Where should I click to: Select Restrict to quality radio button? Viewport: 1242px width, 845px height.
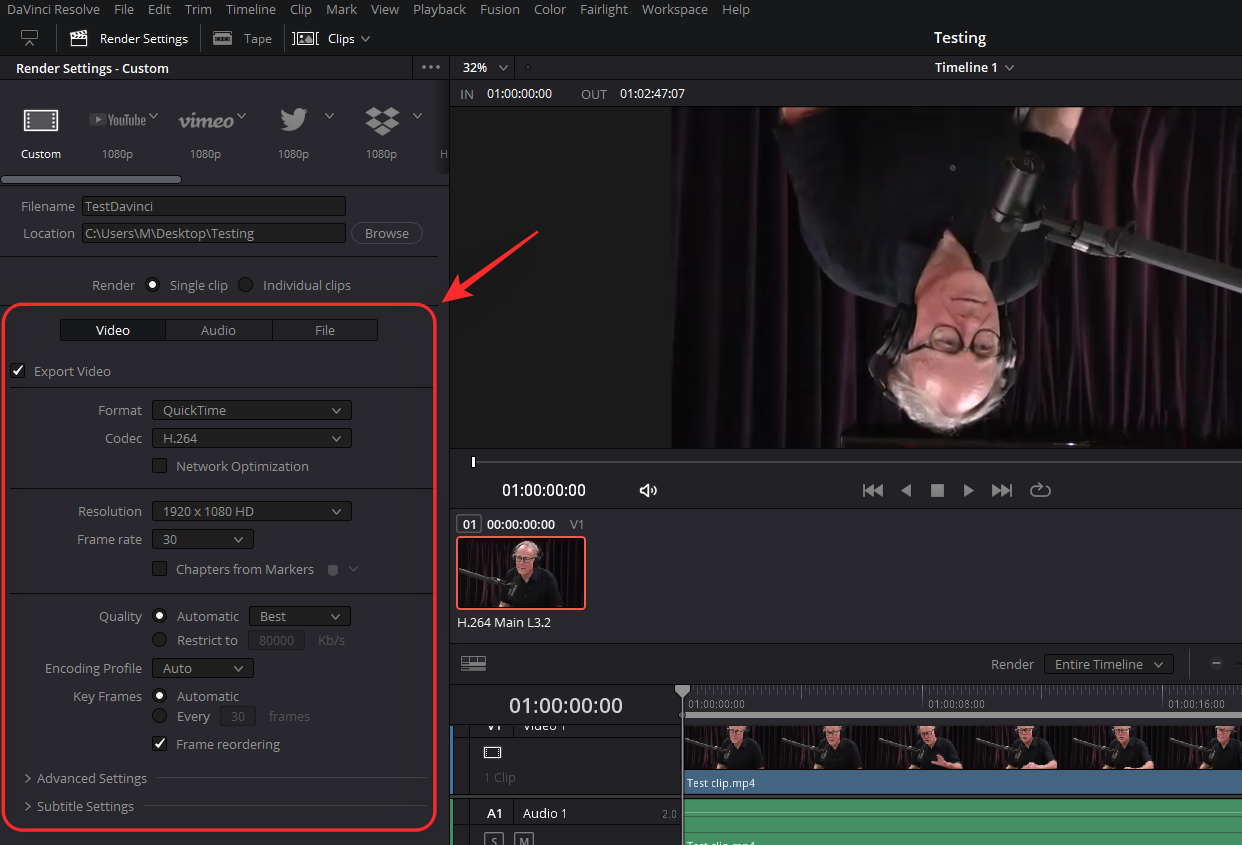tap(159, 640)
